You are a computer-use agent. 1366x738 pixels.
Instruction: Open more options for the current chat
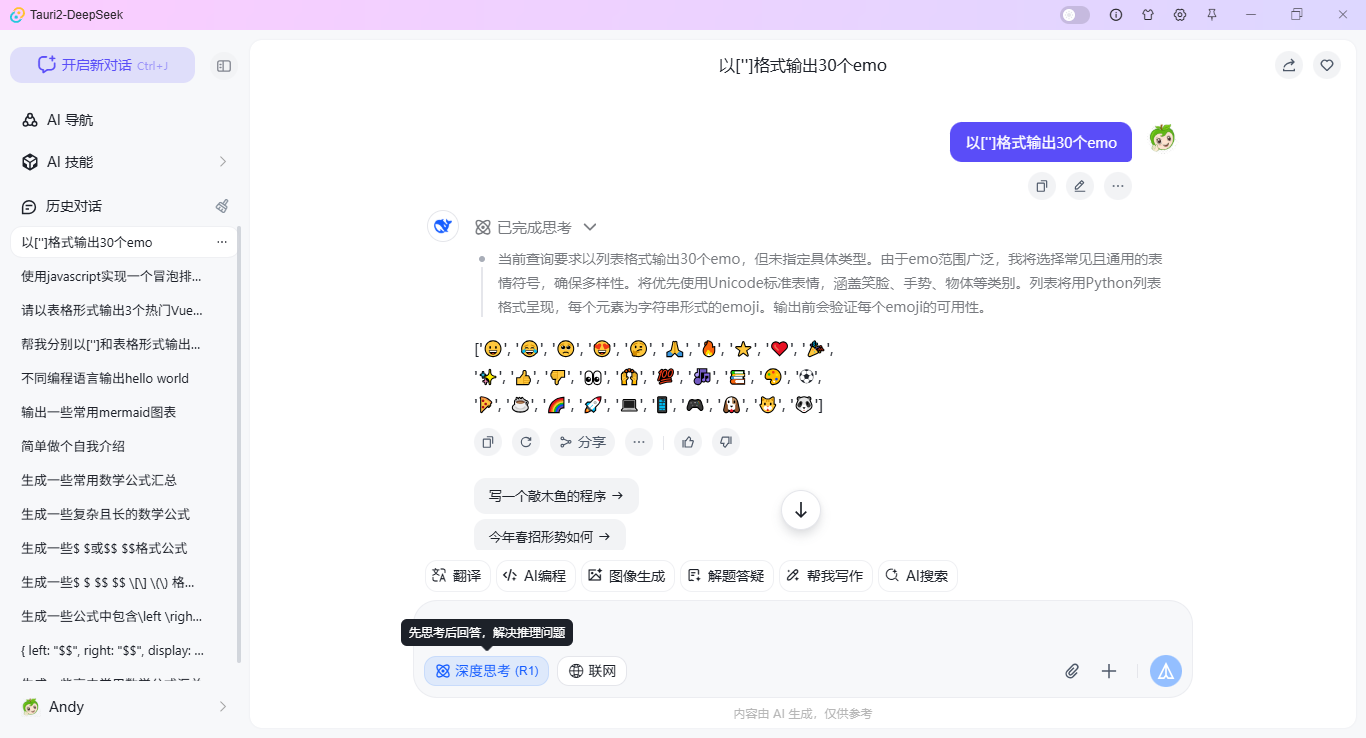click(222, 242)
